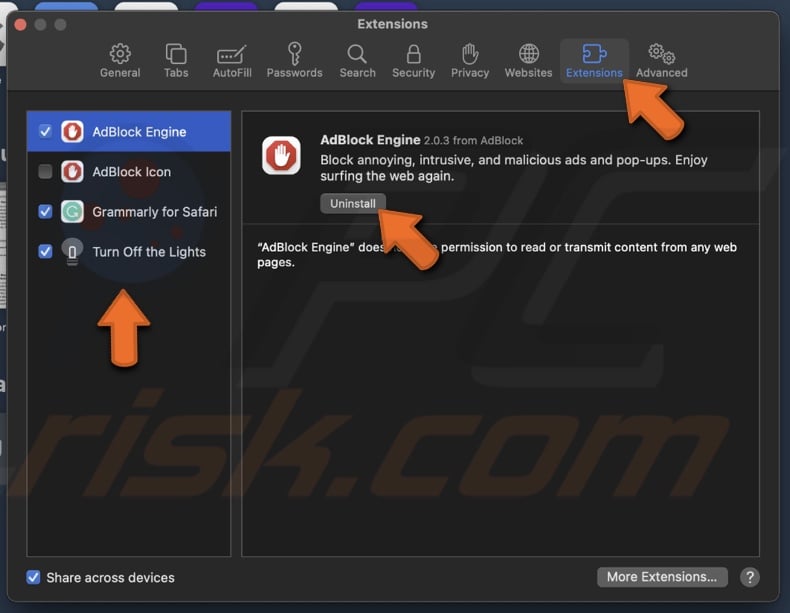Click the Turn Off the Lights lamp icon

pos(72,251)
